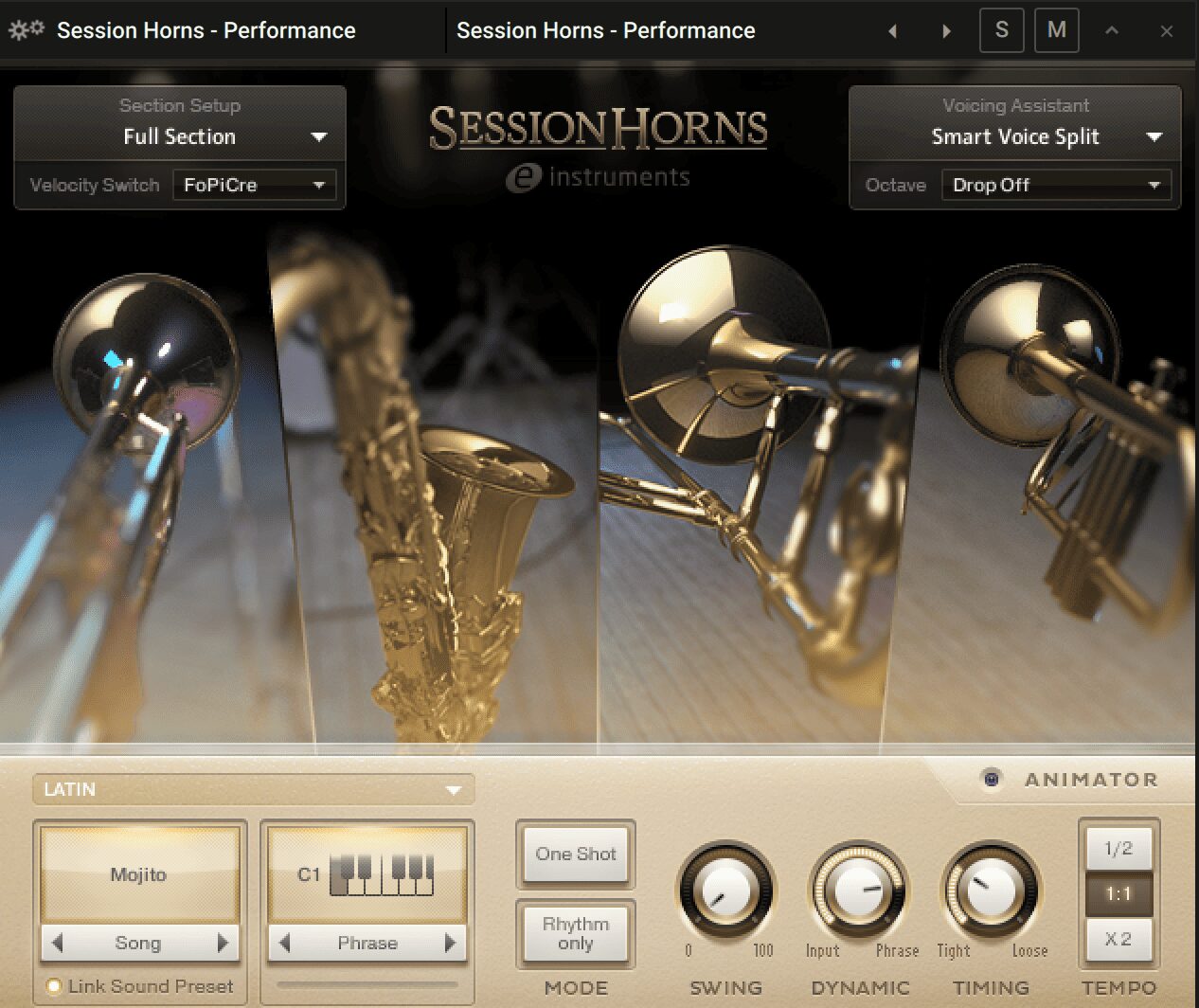Click the ANIMATOR label
The height and width of the screenshot is (1008, 1199).
1091,780
